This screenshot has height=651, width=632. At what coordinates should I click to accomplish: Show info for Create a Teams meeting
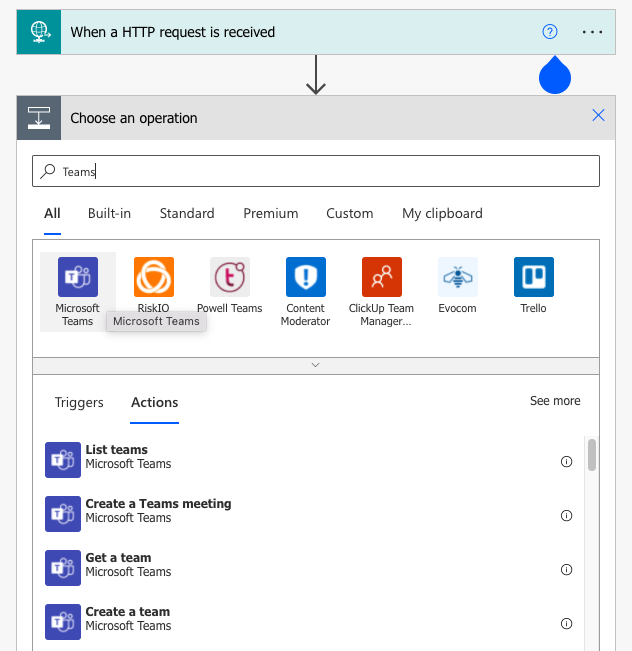(566, 516)
